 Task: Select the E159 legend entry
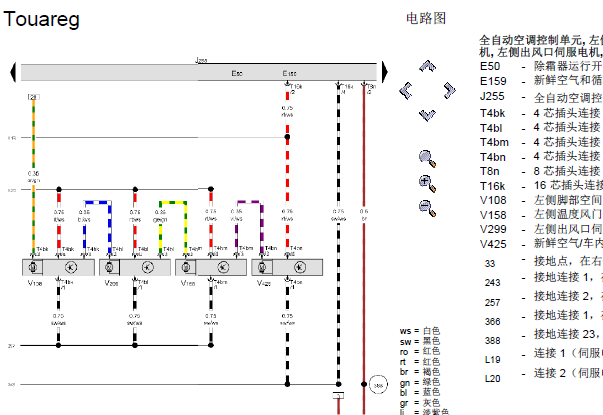[x=541, y=81]
